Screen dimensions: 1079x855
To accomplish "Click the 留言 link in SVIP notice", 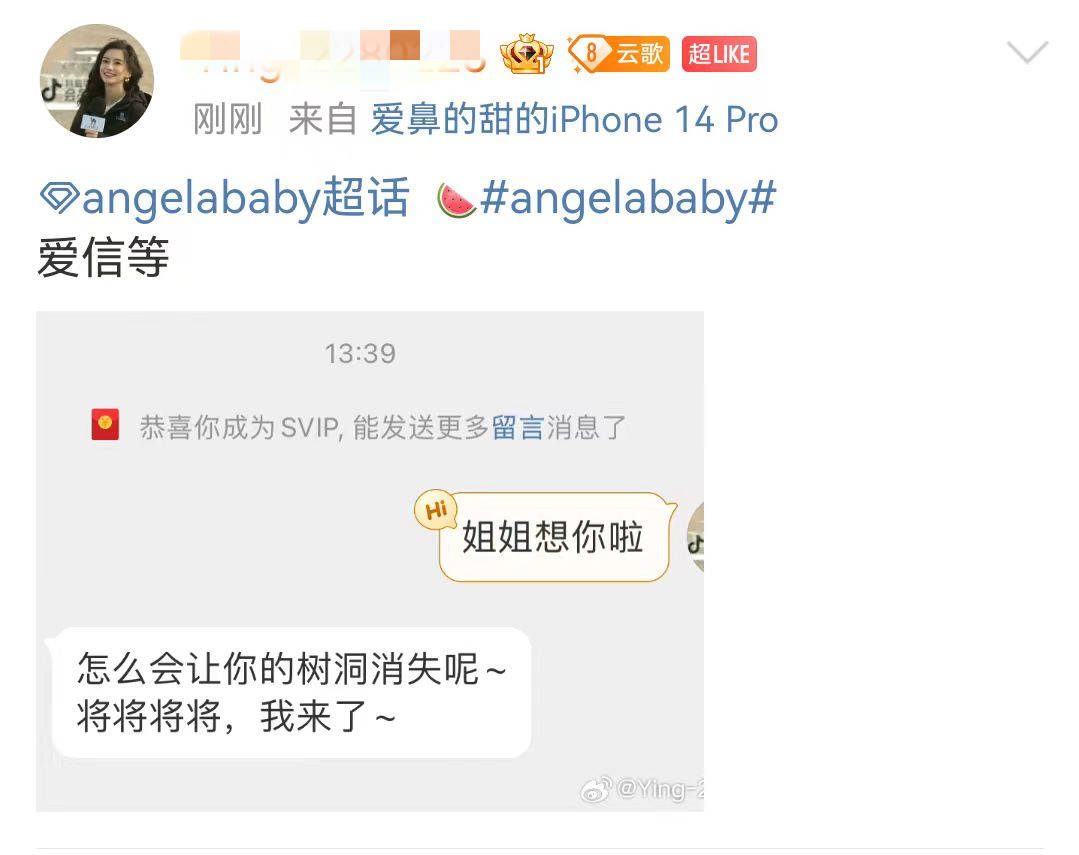I will point(518,428).
